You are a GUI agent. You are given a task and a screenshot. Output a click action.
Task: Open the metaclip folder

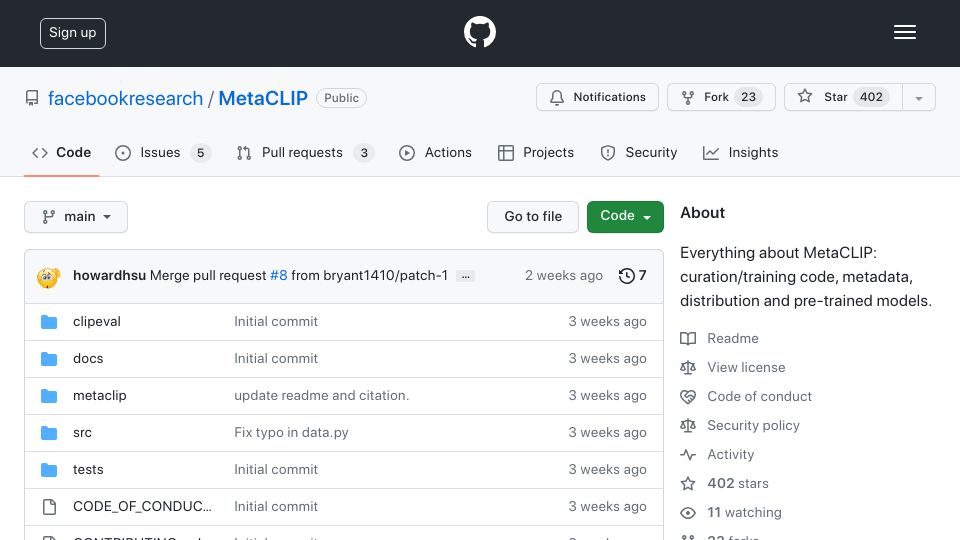click(x=99, y=396)
